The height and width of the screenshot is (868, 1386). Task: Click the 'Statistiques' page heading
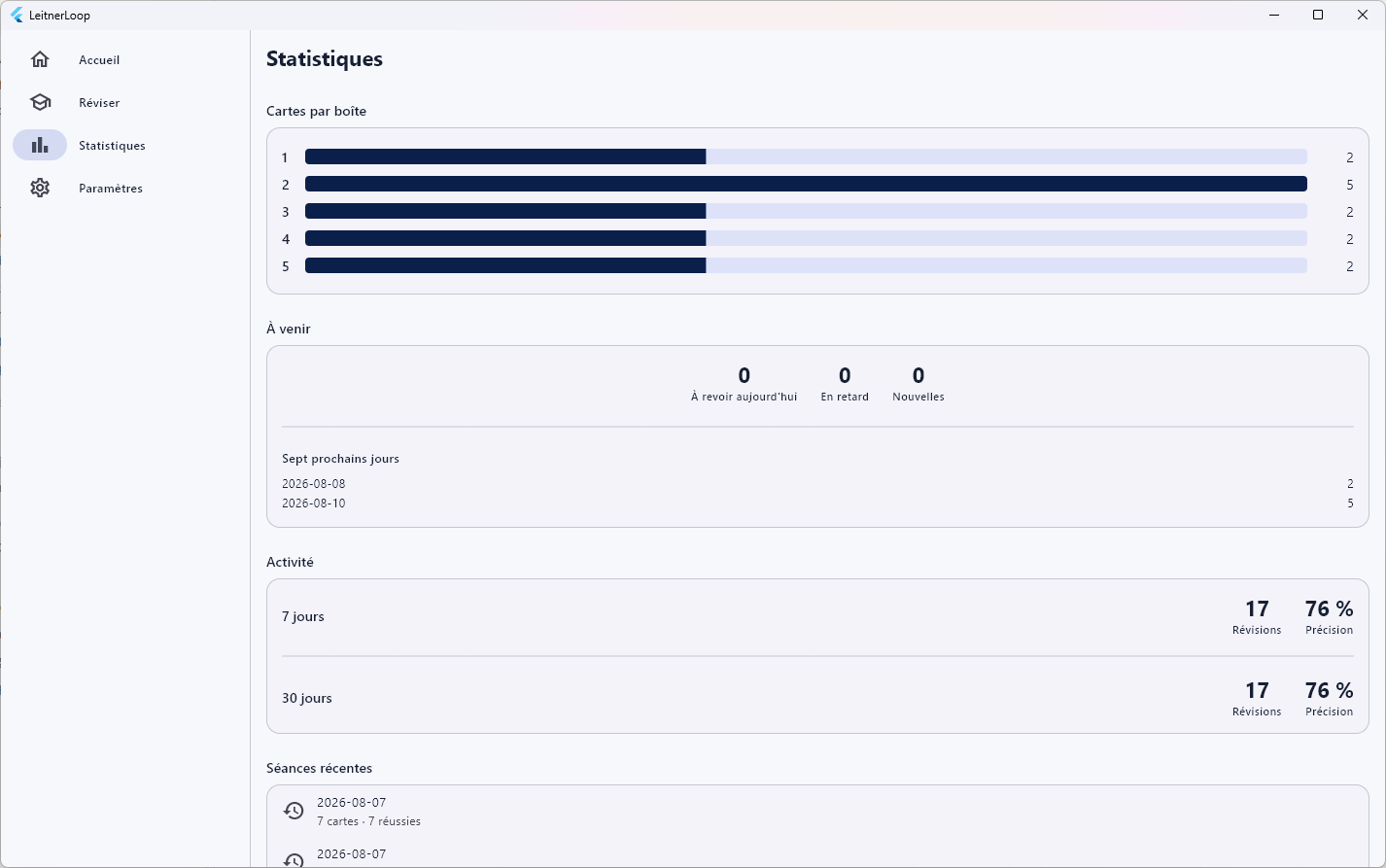[325, 59]
